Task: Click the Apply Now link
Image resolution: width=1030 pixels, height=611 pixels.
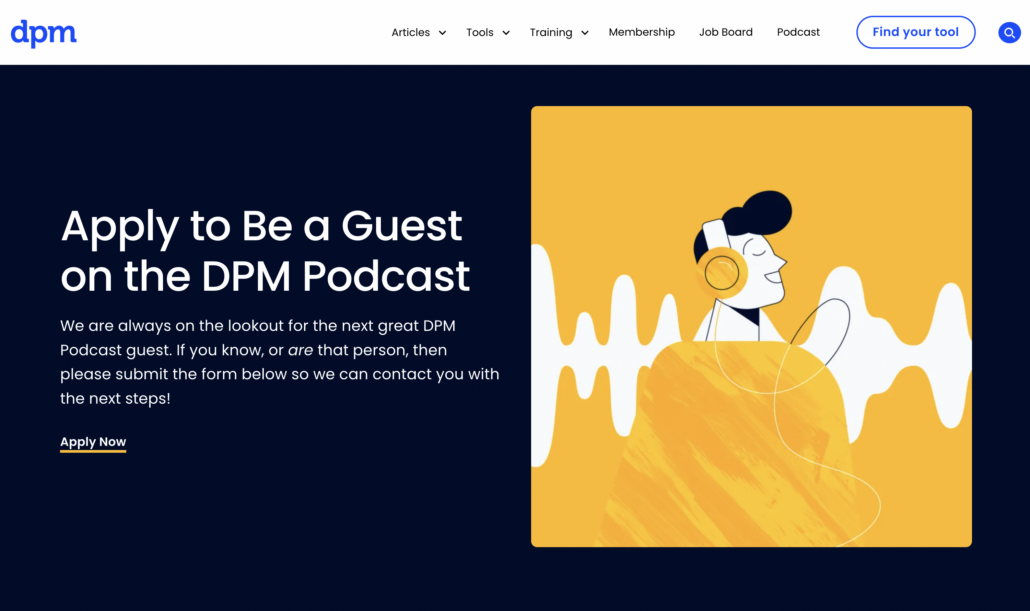Action: (93, 442)
